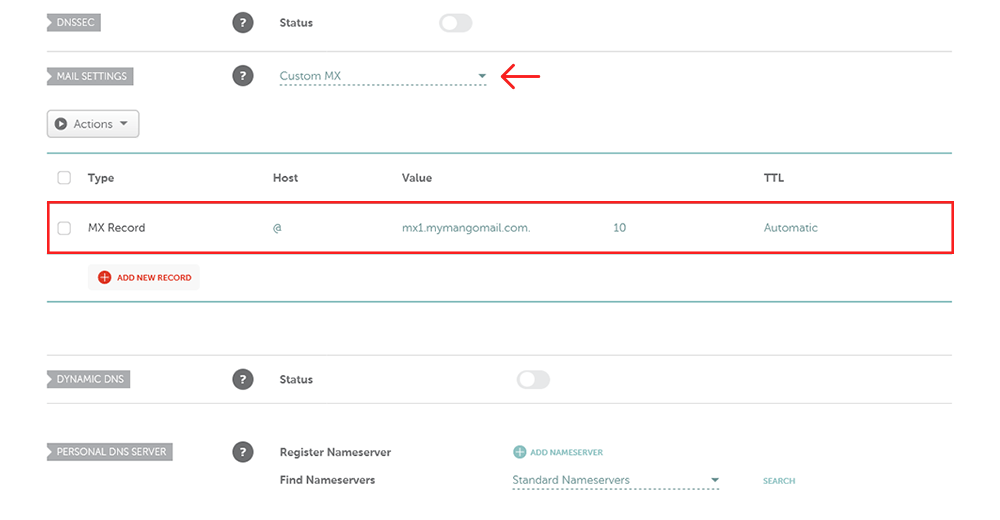Toggle the DNSSEC status switch

pyautogui.click(x=455, y=23)
